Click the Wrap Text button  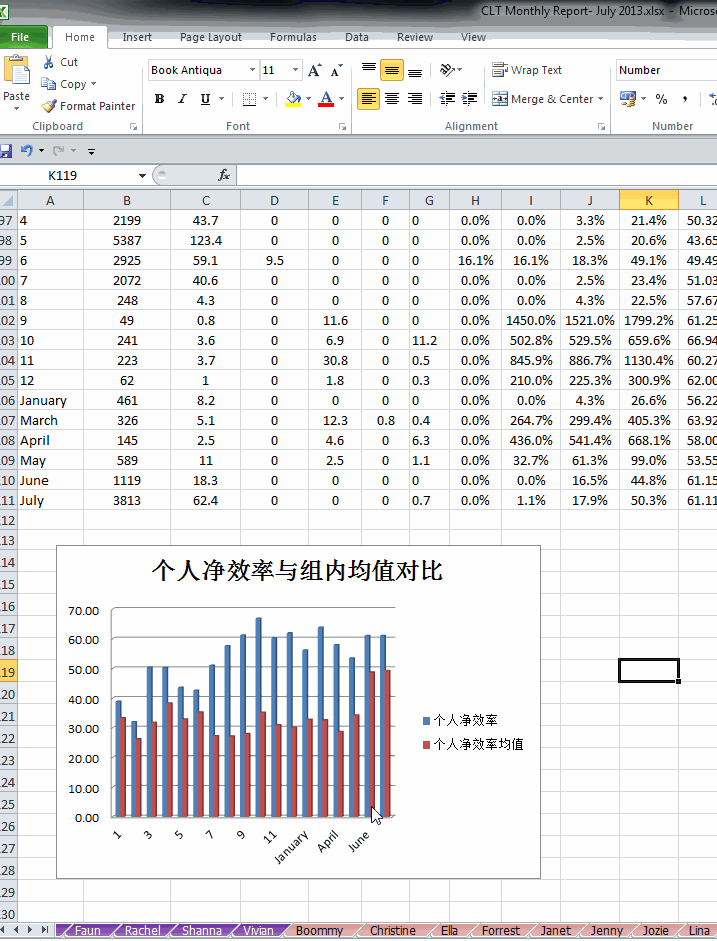[x=526, y=70]
